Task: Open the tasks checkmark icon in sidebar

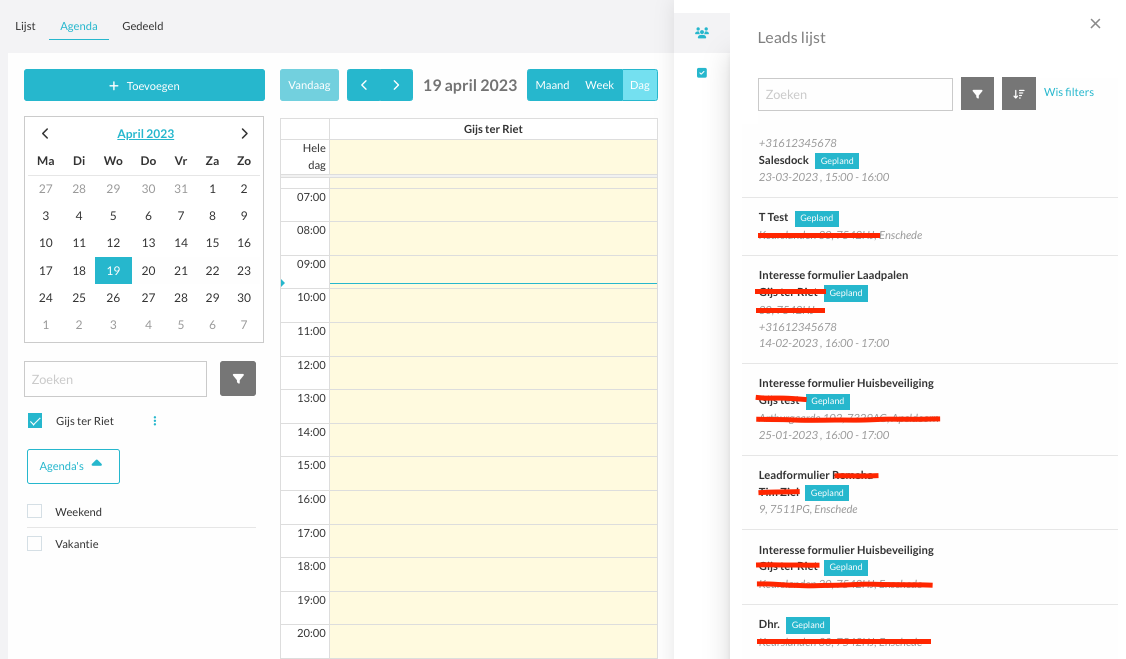Action: (702, 73)
